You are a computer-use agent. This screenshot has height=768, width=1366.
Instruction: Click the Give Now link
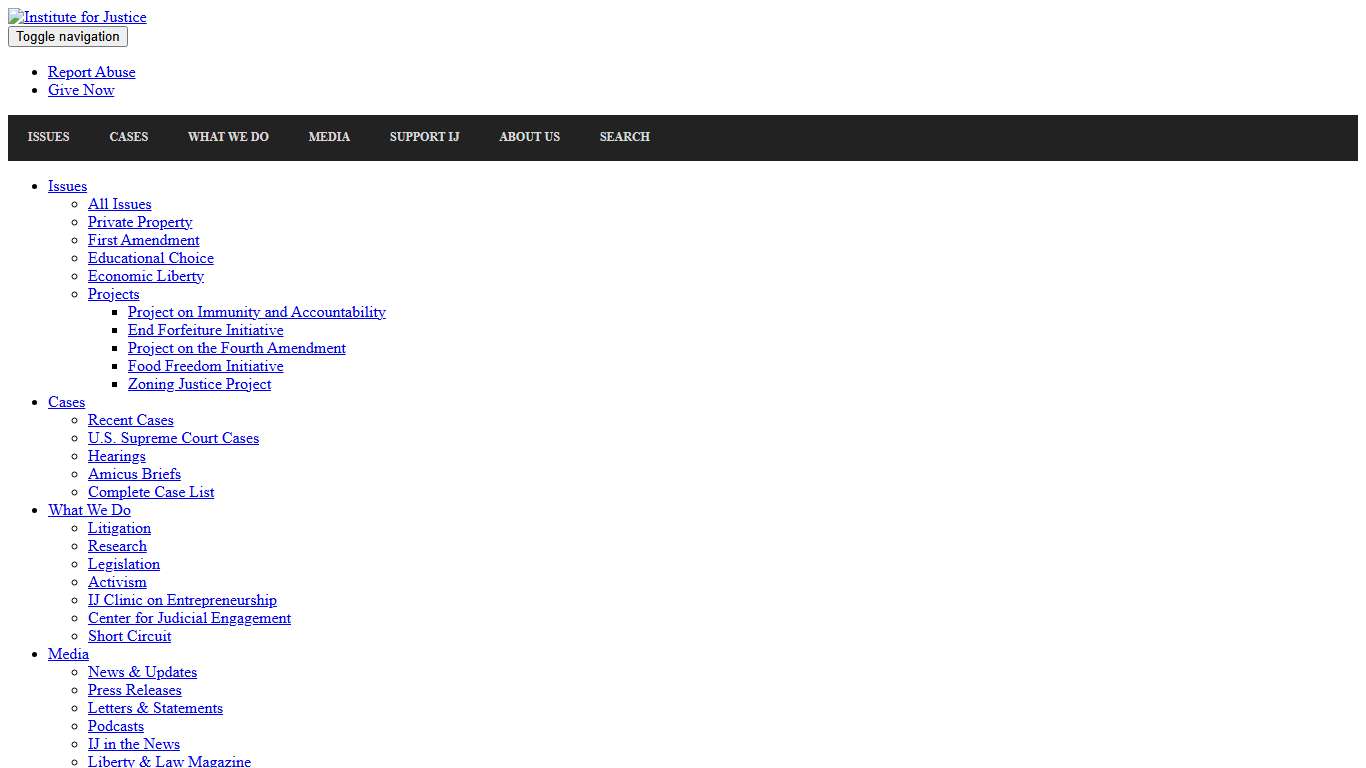[81, 90]
